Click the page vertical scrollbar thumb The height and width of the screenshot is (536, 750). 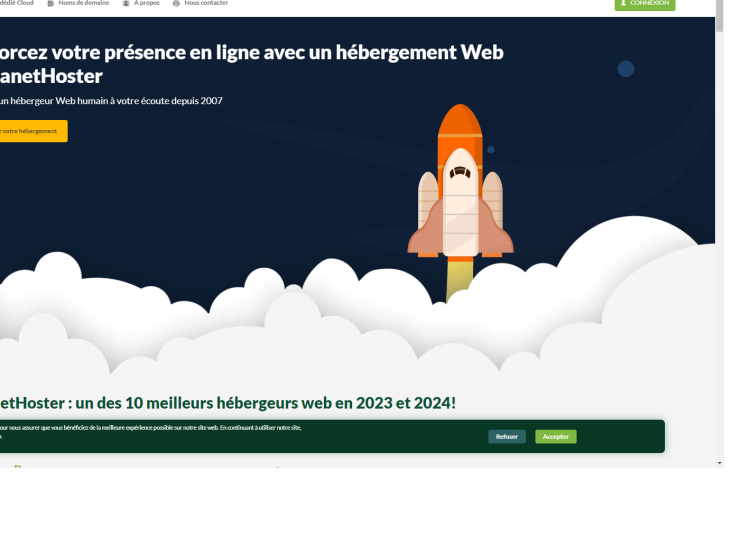tap(719, 16)
